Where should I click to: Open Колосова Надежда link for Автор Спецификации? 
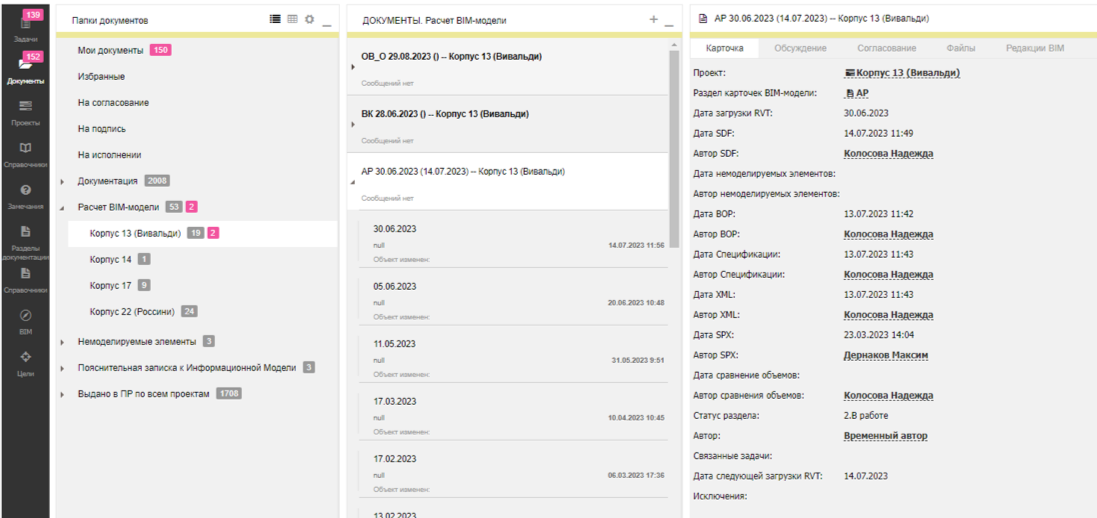(x=889, y=274)
